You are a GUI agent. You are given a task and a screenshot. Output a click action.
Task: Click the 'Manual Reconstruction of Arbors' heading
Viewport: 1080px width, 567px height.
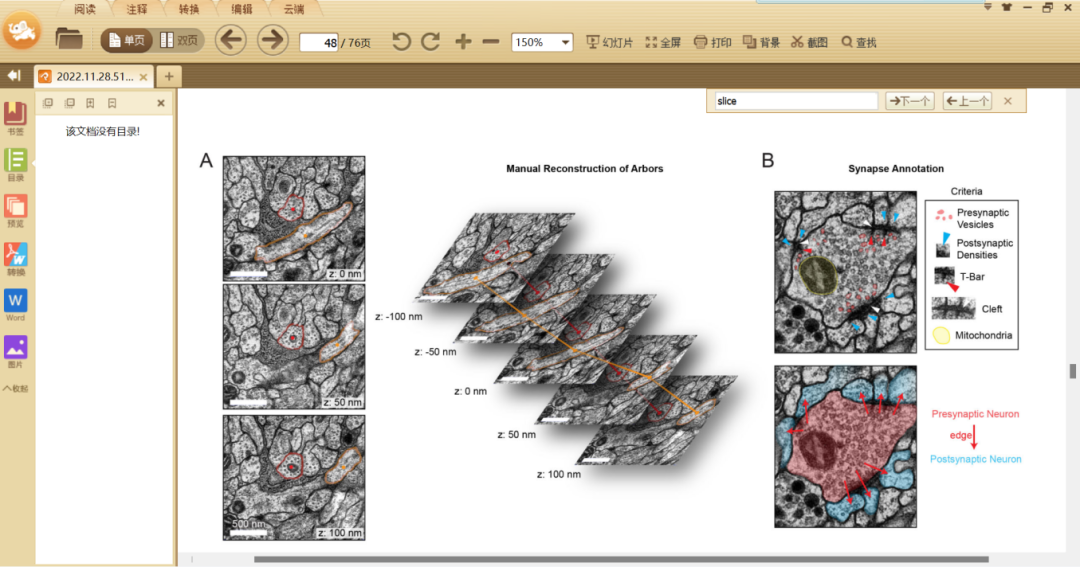click(585, 169)
